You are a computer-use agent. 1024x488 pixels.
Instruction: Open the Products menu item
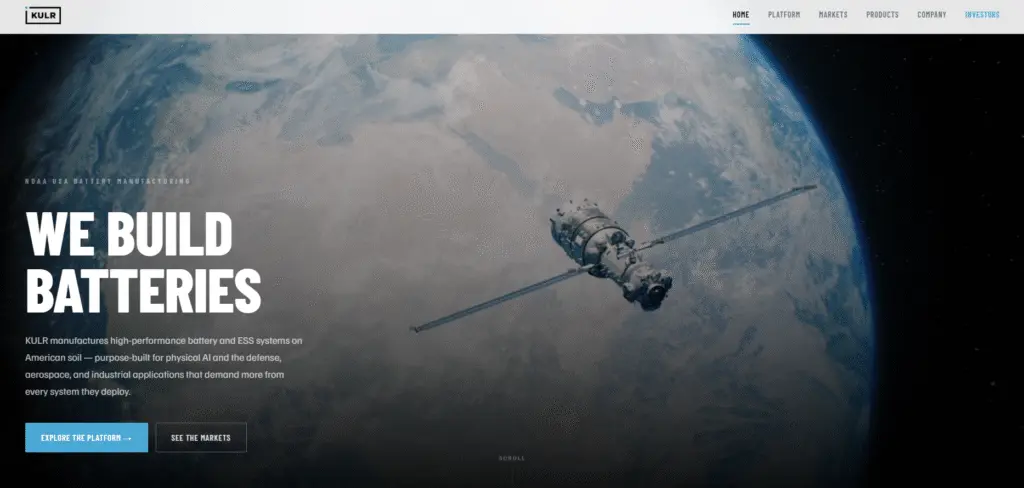pyautogui.click(x=882, y=14)
